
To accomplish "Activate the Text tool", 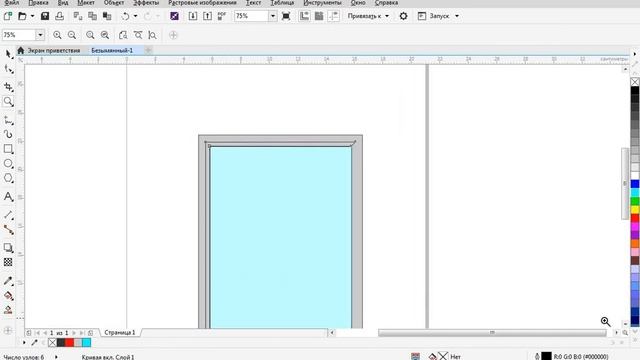I will 9,197.
